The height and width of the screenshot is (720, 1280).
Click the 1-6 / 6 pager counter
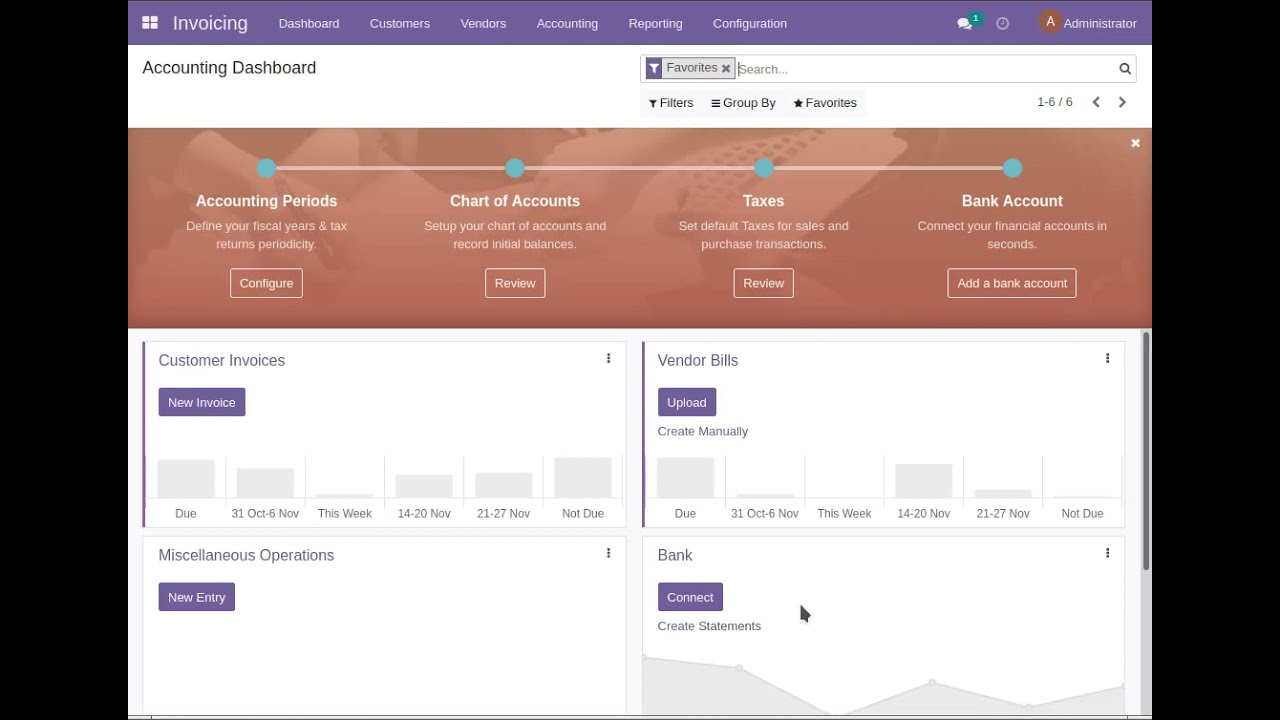(x=1055, y=102)
